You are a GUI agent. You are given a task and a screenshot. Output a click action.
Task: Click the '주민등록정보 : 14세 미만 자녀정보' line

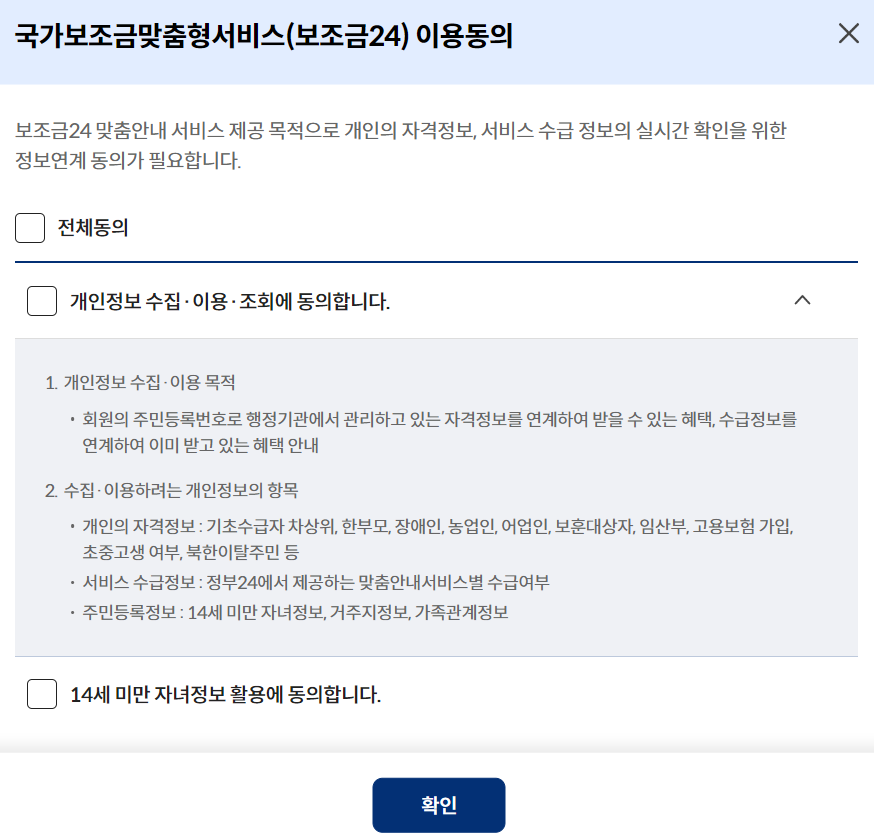tap(295, 613)
